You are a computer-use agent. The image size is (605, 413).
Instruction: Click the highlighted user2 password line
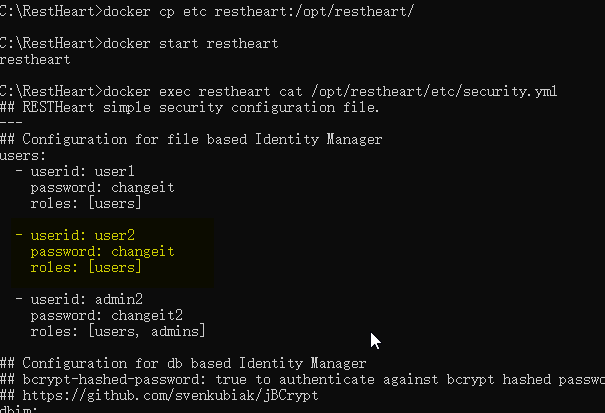[103, 252]
